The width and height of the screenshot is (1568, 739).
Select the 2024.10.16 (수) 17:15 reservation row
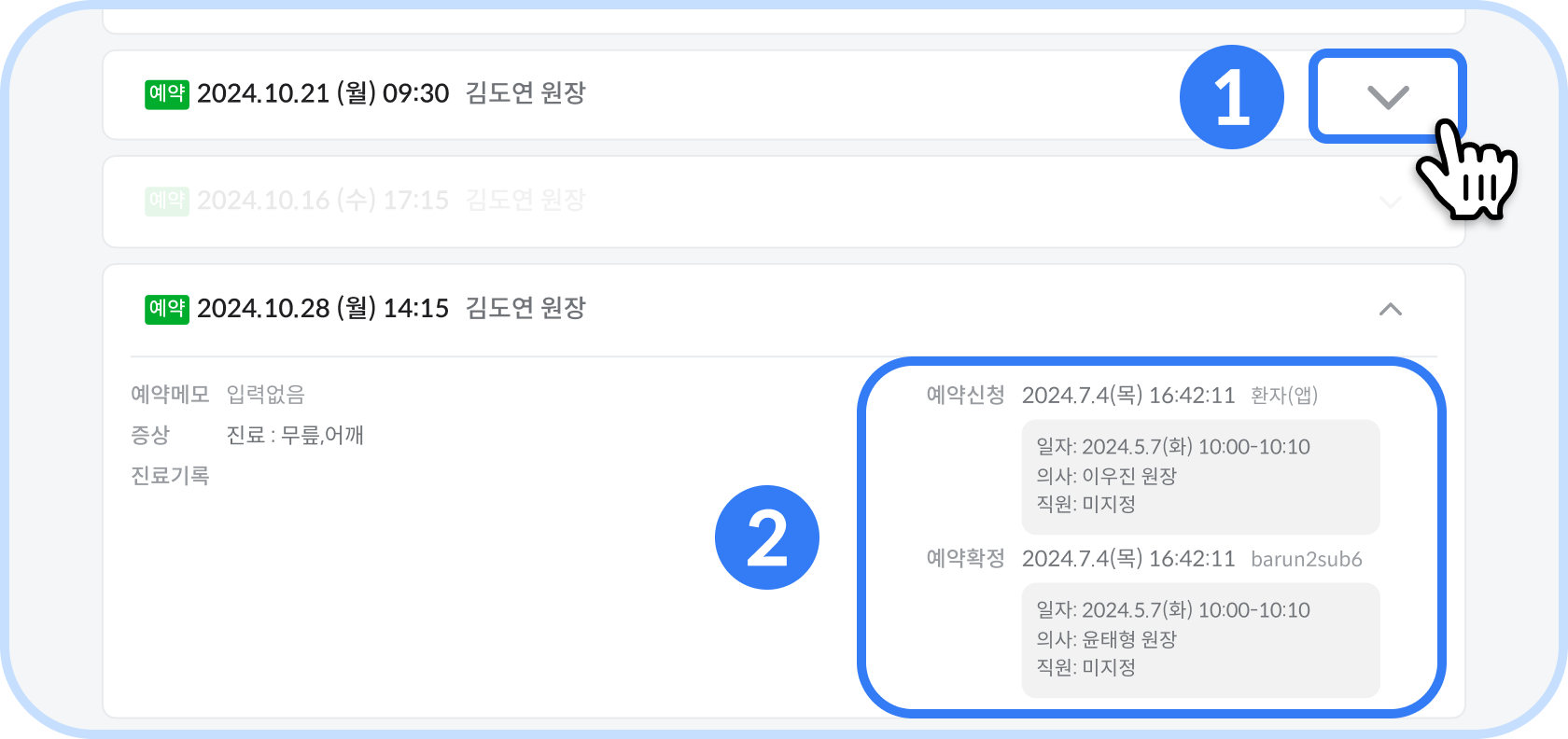pyautogui.click(x=784, y=202)
